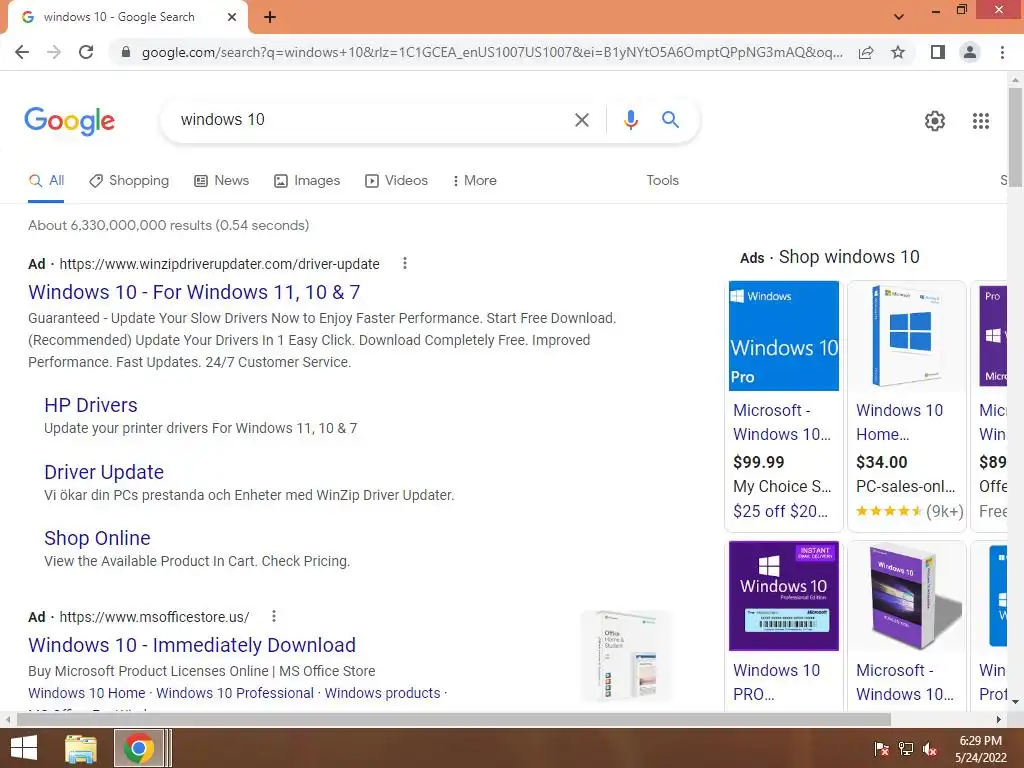Screen dimensions: 1024x768
Task: Follow the 'Windows 10 Professional' sublink
Action: pos(235,693)
